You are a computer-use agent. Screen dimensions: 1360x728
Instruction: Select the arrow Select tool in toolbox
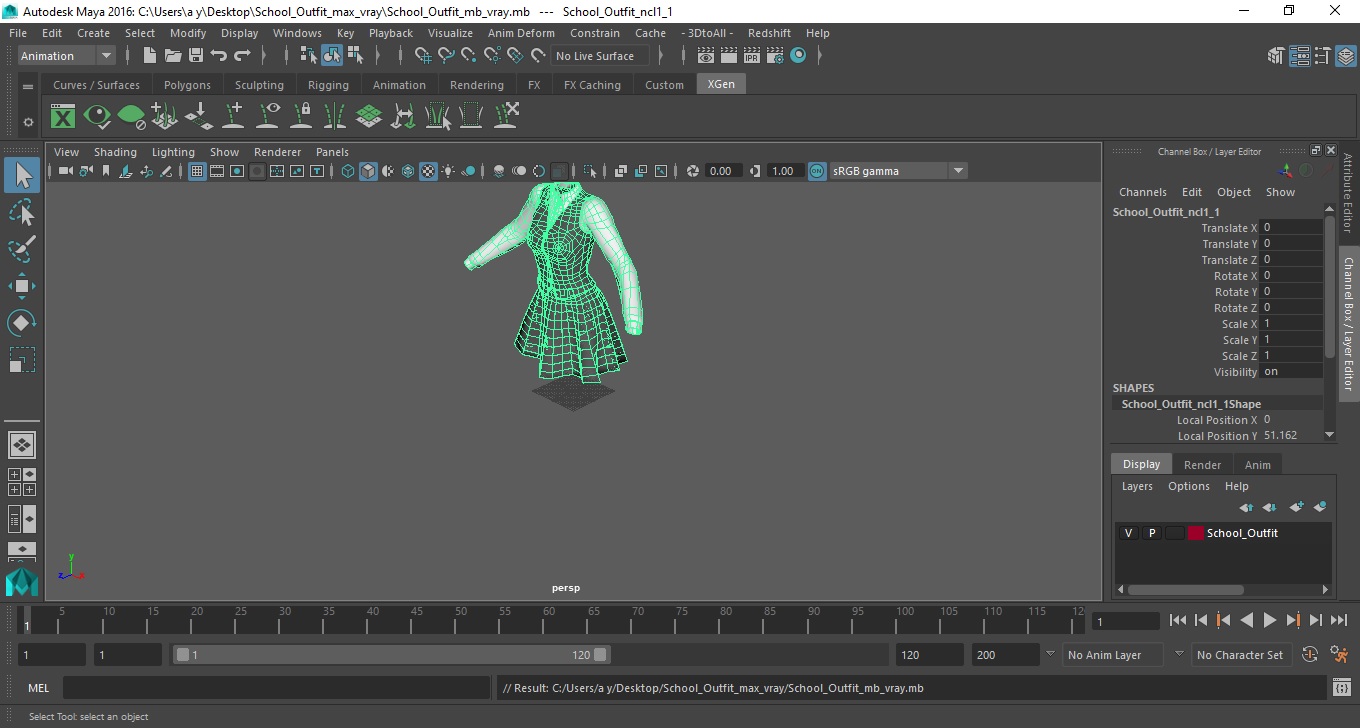pyautogui.click(x=22, y=176)
